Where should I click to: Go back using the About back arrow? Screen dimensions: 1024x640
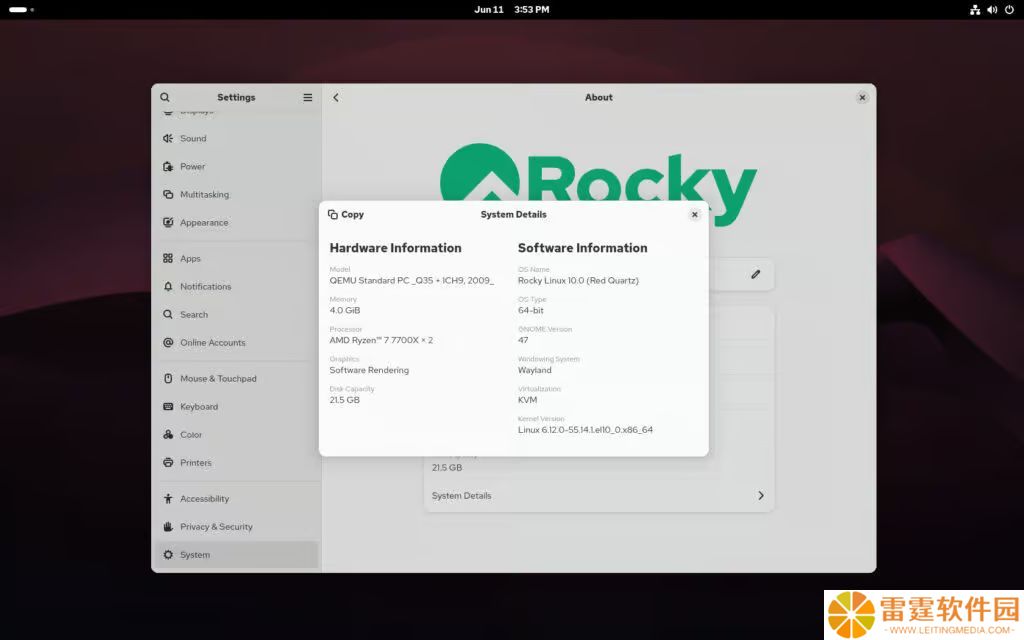(x=336, y=97)
